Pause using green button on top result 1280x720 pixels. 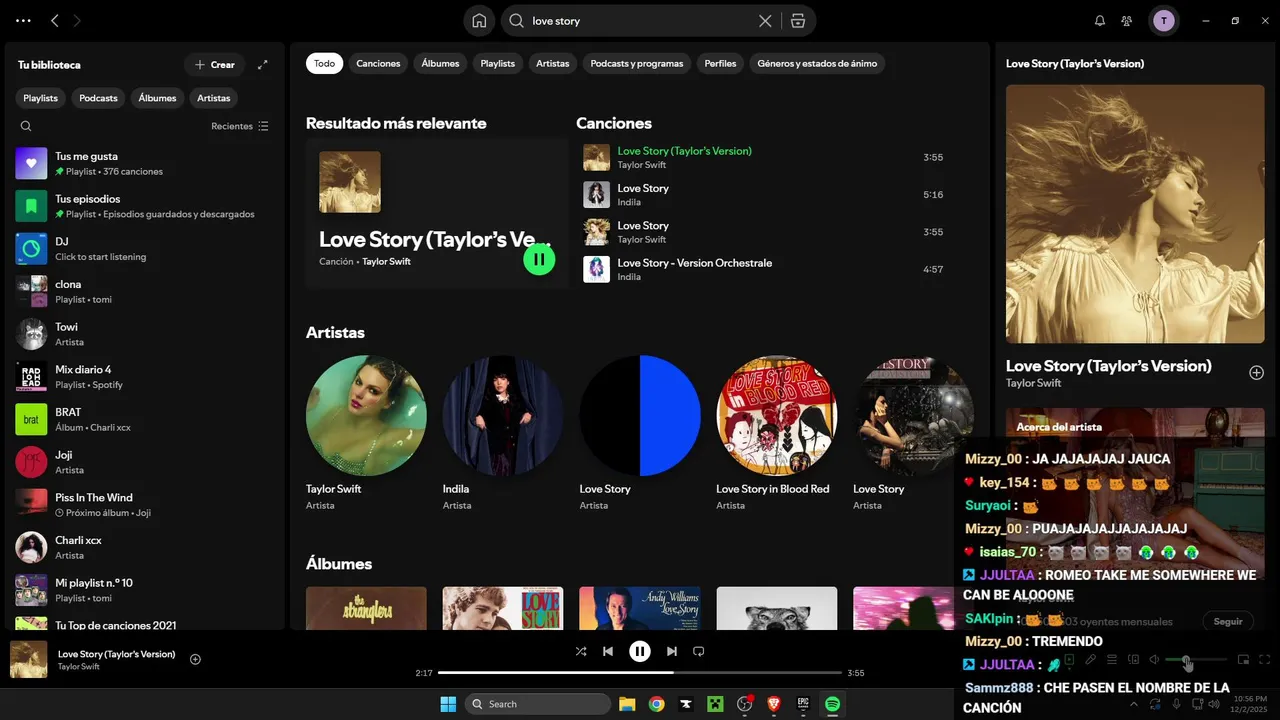click(539, 259)
